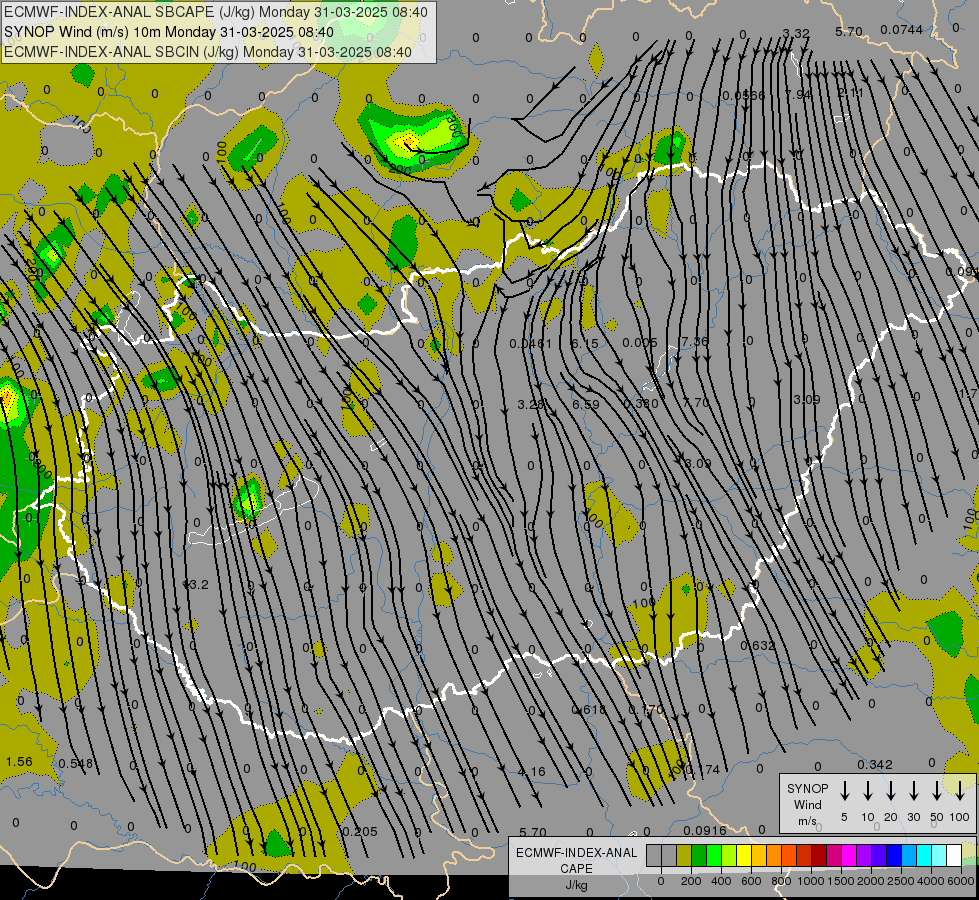Click the 3.28 value on the map
This screenshot has width=979, height=900.
click(x=531, y=404)
